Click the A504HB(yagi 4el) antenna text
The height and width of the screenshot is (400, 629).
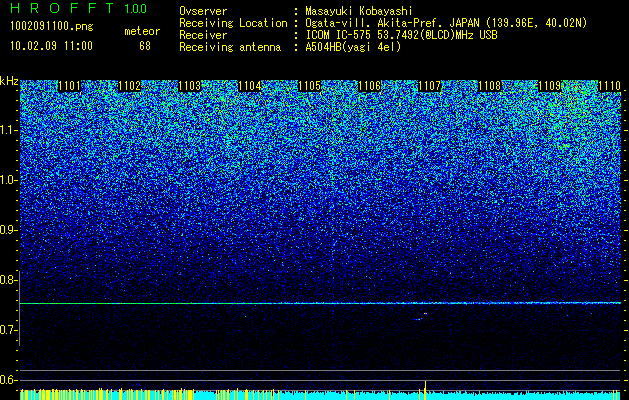point(353,47)
